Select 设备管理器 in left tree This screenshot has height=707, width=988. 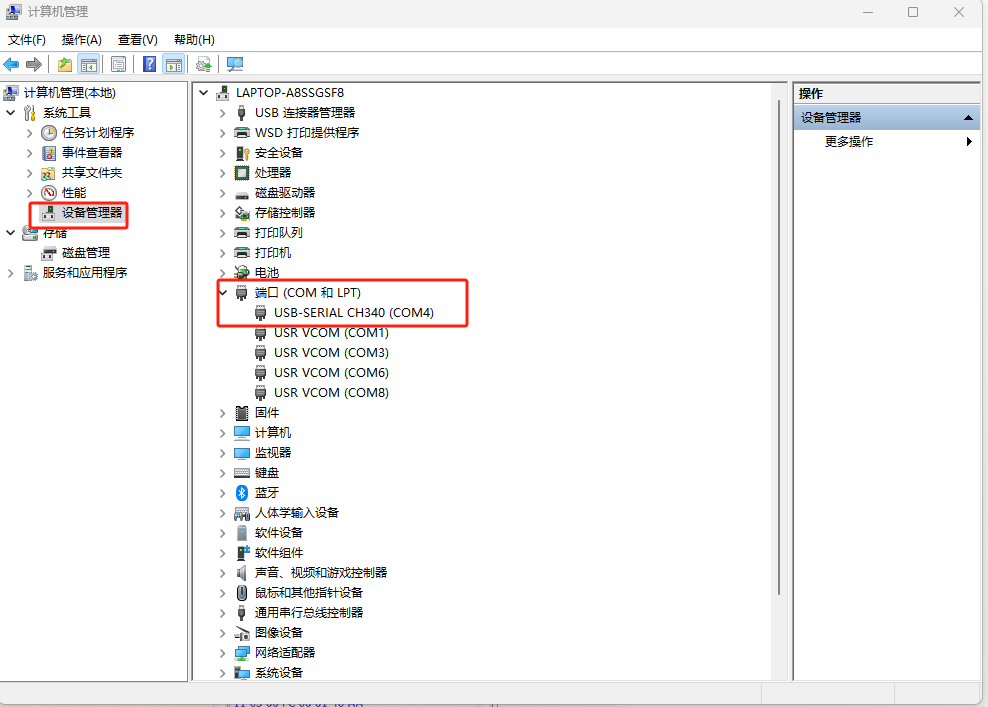[92, 213]
